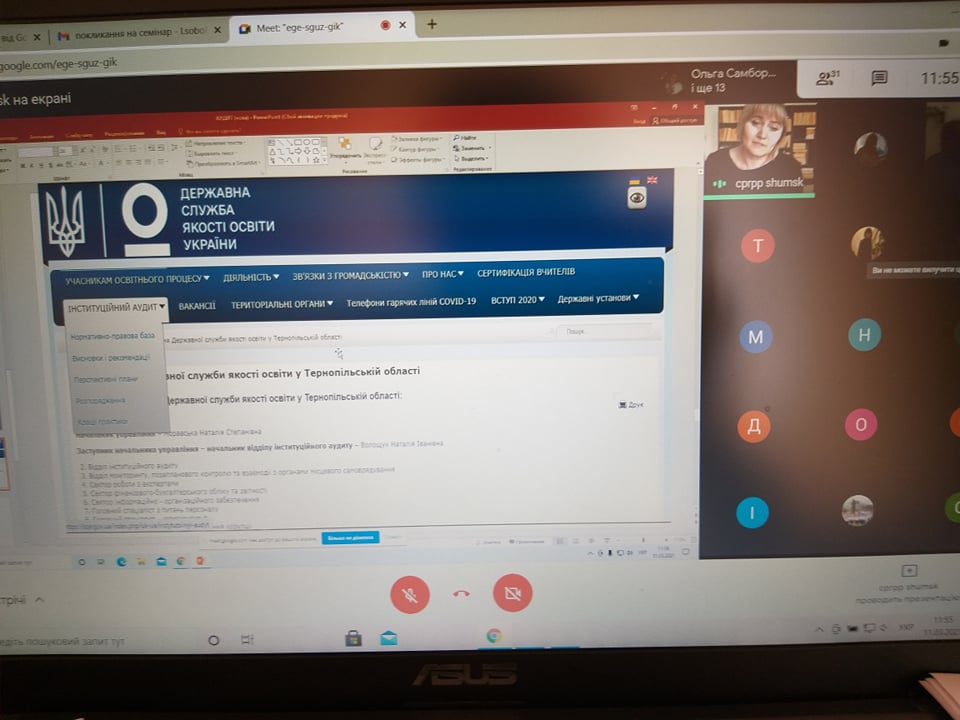Click the recording indicator on Meet tab
The height and width of the screenshot is (720, 960).
[x=385, y=25]
